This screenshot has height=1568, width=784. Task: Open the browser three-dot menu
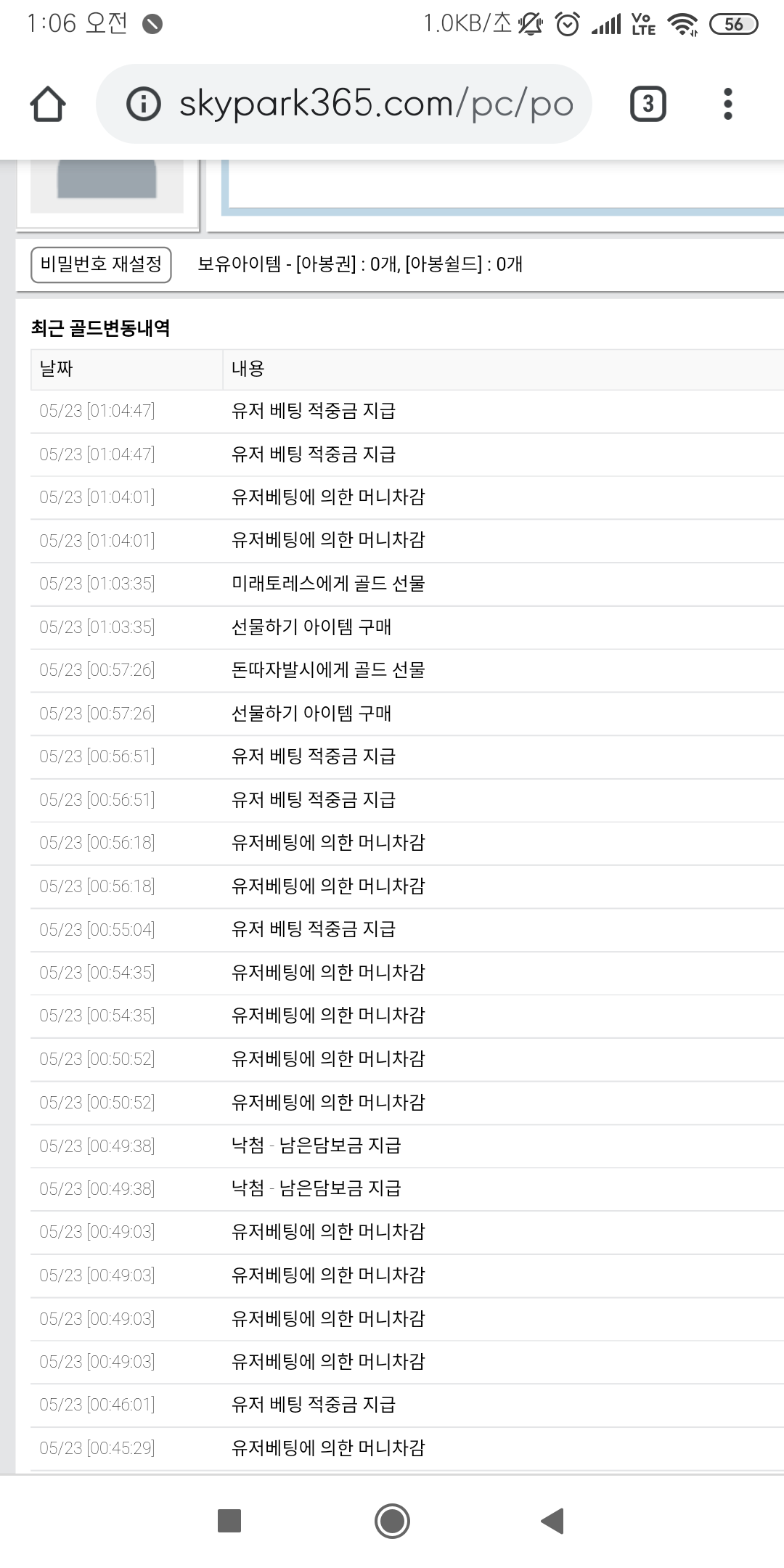[x=727, y=104]
